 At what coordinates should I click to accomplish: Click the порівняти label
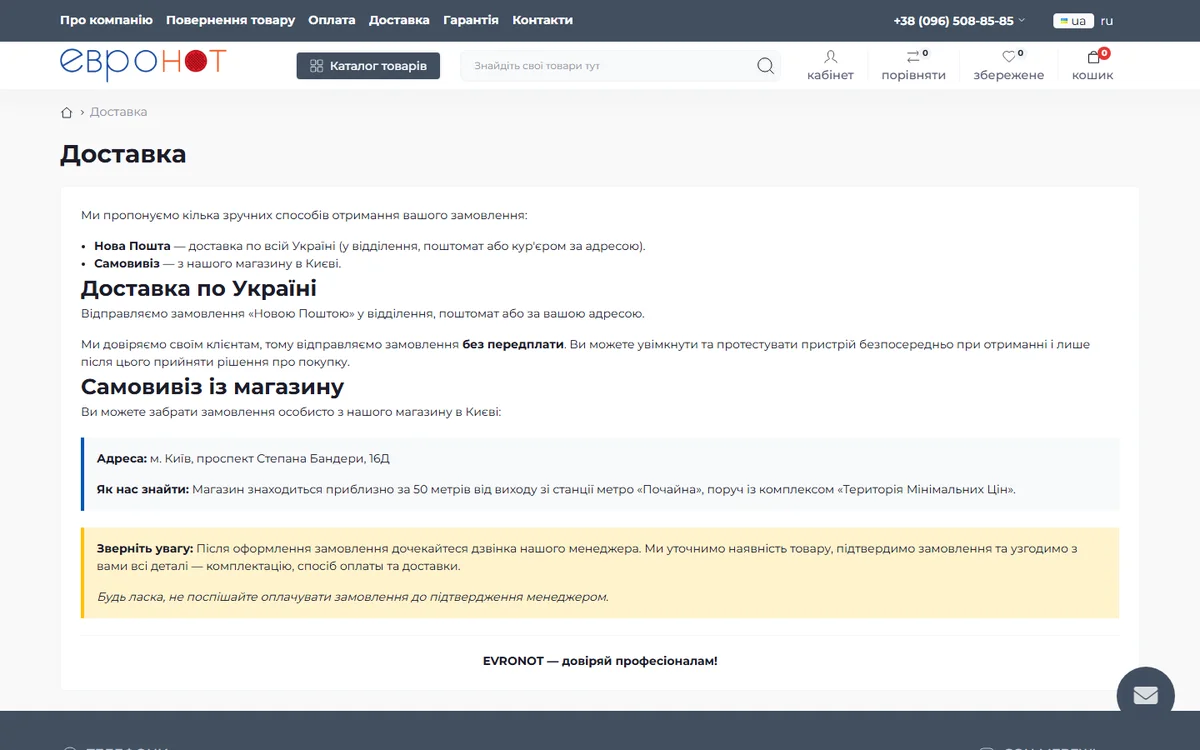point(913,75)
